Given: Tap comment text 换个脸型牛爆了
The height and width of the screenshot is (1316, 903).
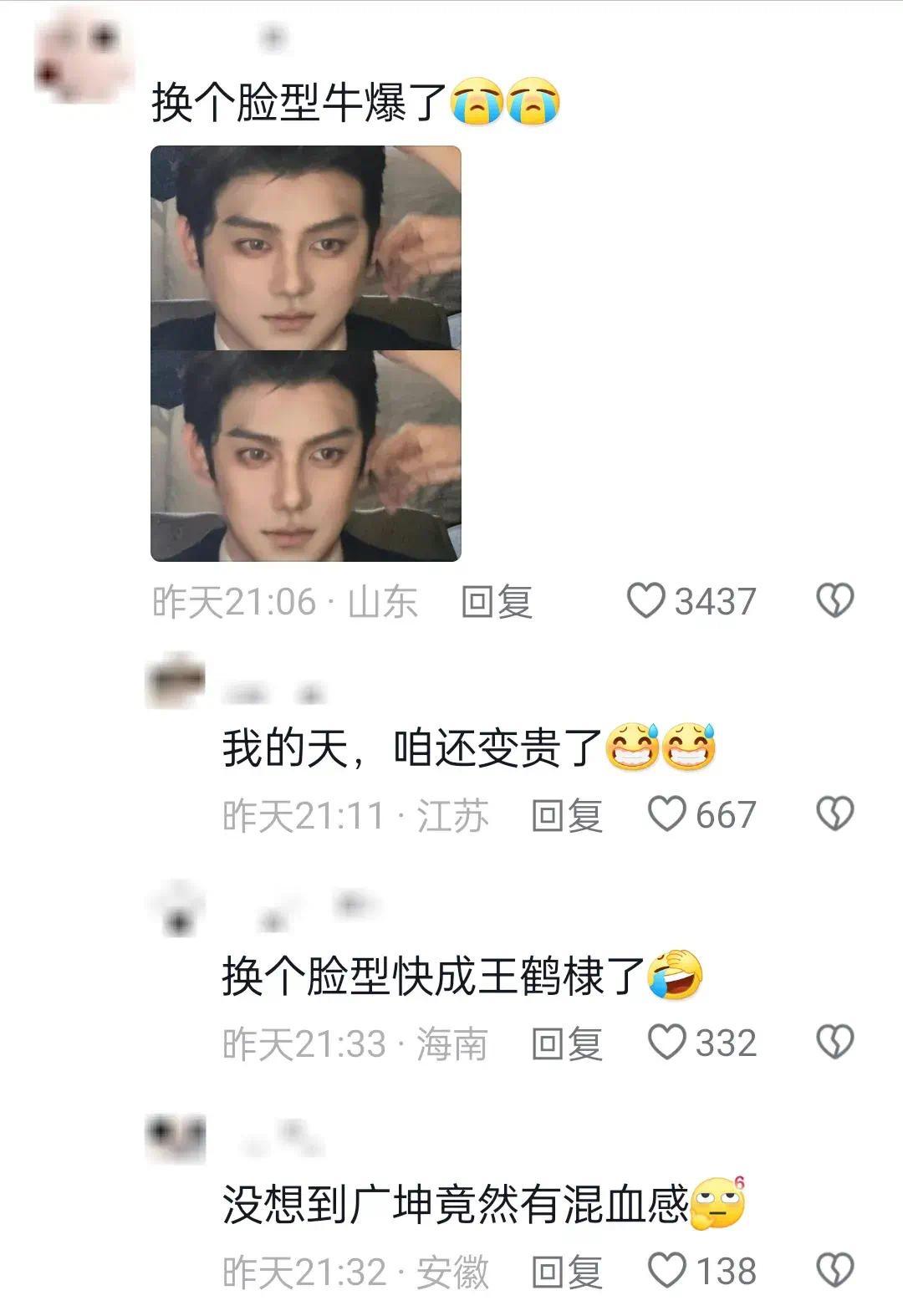Looking at the screenshot, I should pyautogui.click(x=300, y=103).
